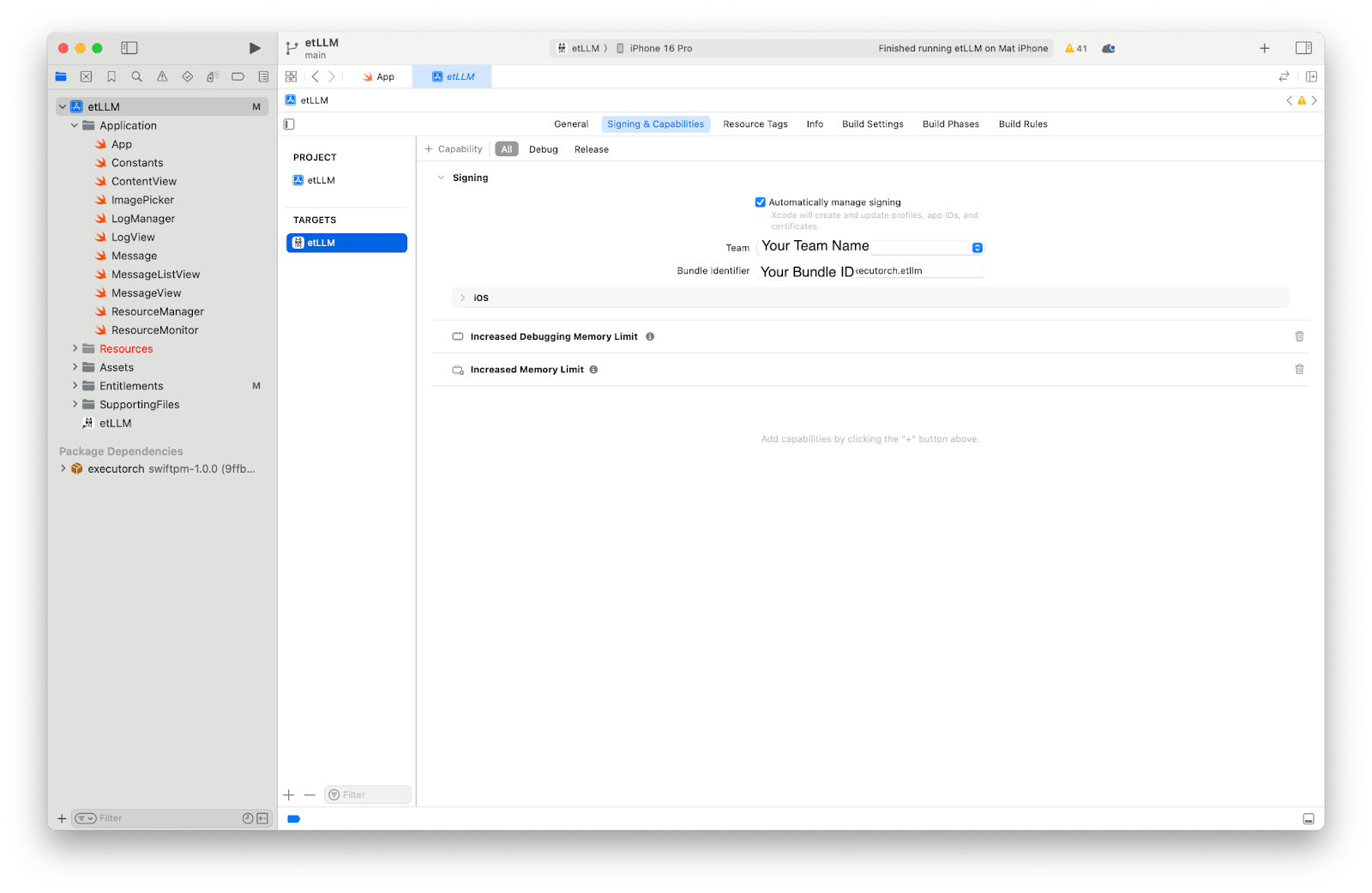Click the add editor split icon
The height and width of the screenshot is (893, 1372).
click(x=1311, y=76)
